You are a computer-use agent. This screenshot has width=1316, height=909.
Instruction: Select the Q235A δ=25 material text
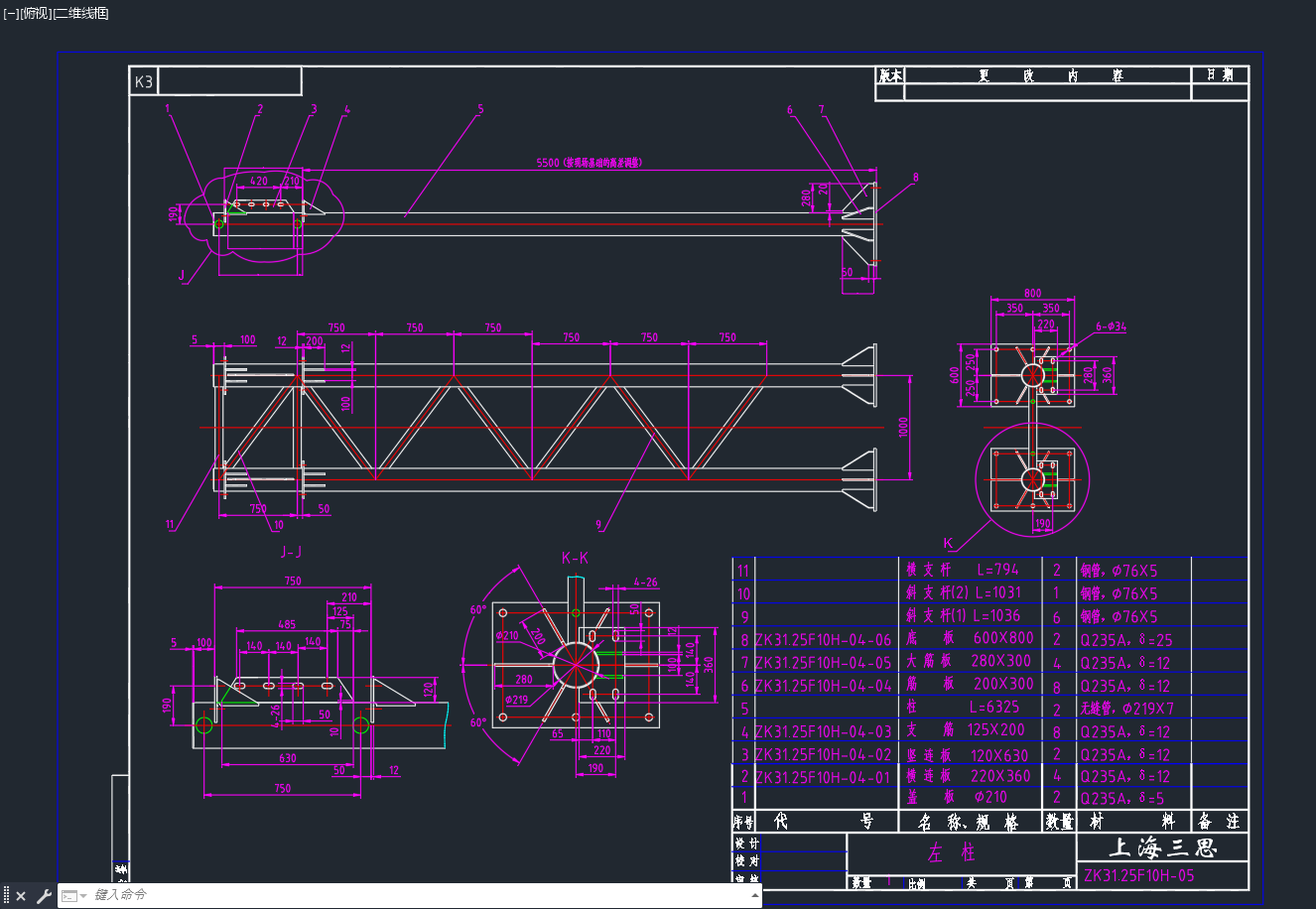click(1125, 640)
